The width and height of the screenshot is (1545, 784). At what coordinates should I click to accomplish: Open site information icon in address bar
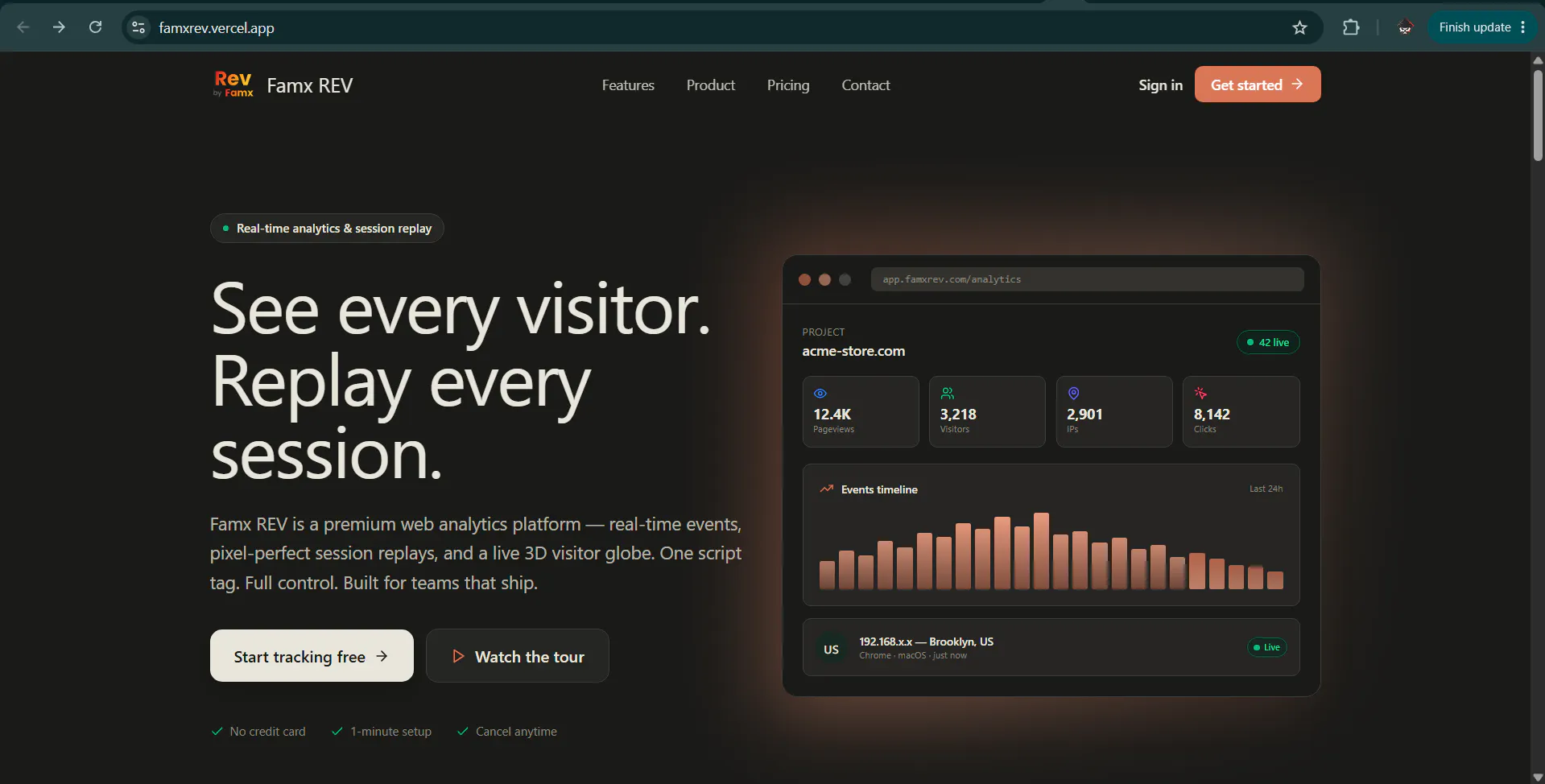pyautogui.click(x=138, y=27)
